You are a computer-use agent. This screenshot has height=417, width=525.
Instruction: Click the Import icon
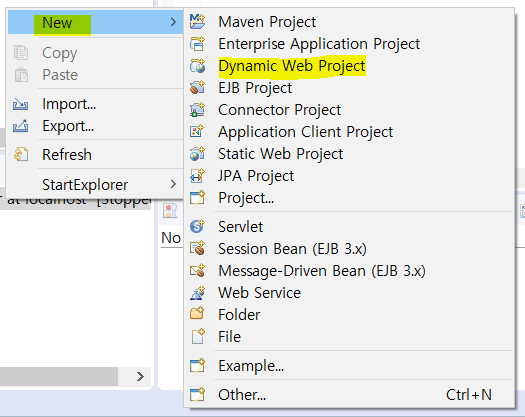click(20, 104)
